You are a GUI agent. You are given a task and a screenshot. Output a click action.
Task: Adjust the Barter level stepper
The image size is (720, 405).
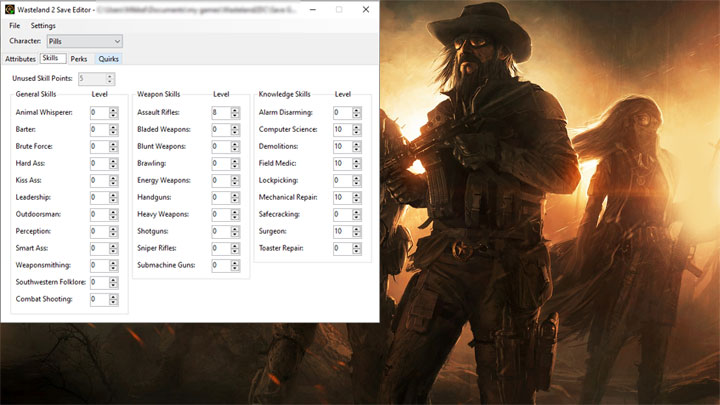click(113, 129)
